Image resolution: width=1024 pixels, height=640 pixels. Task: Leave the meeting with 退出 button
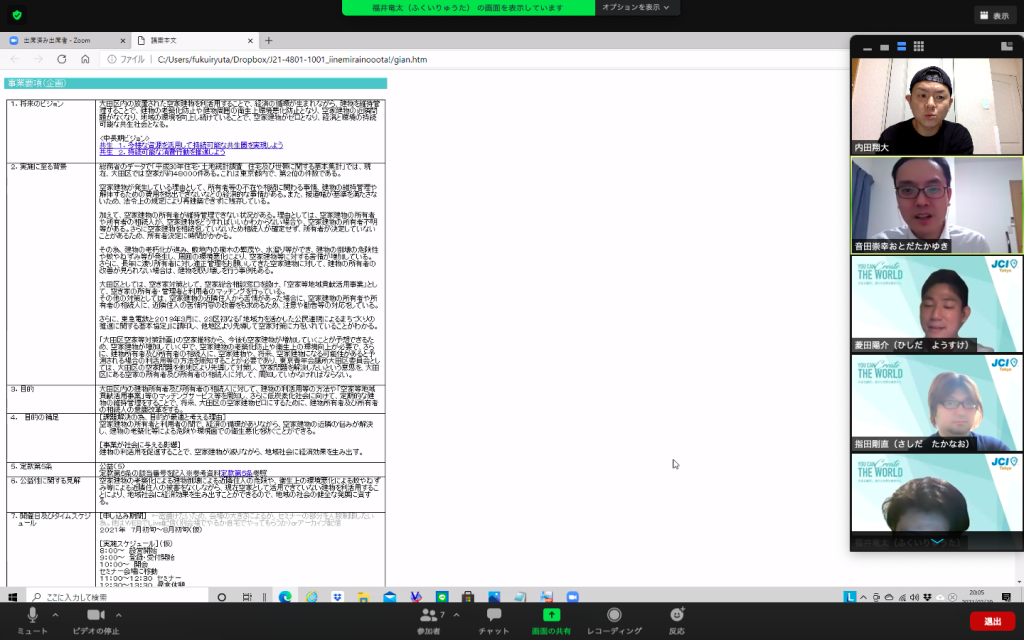coord(991,621)
